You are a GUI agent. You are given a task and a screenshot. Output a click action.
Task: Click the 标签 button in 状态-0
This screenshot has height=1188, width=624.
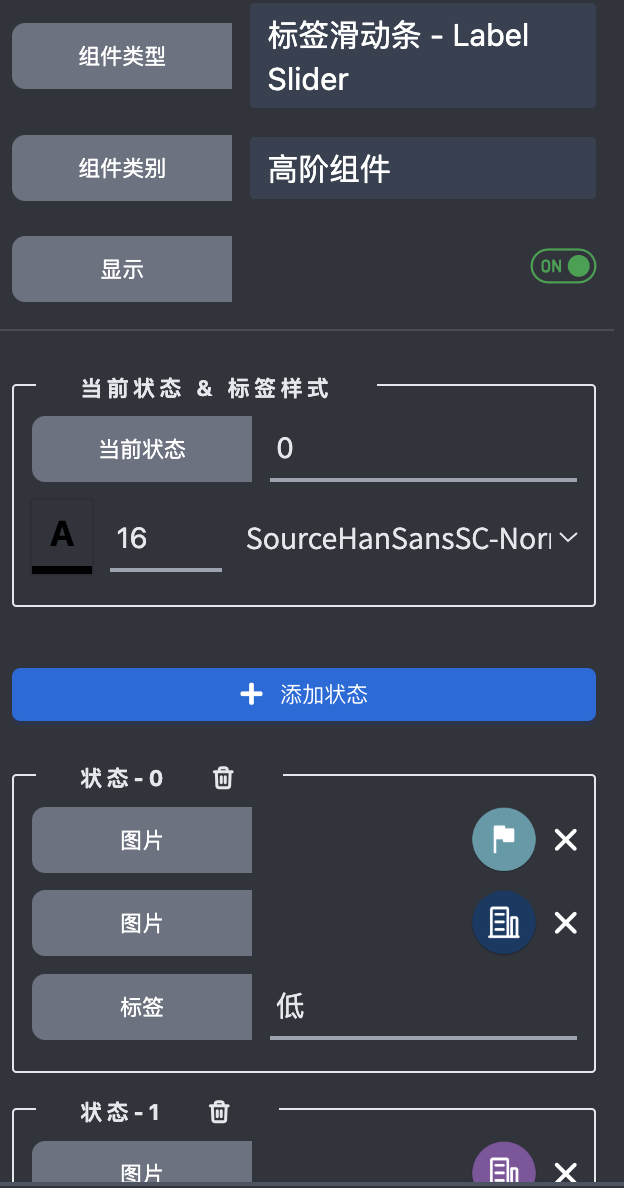(x=141, y=1007)
